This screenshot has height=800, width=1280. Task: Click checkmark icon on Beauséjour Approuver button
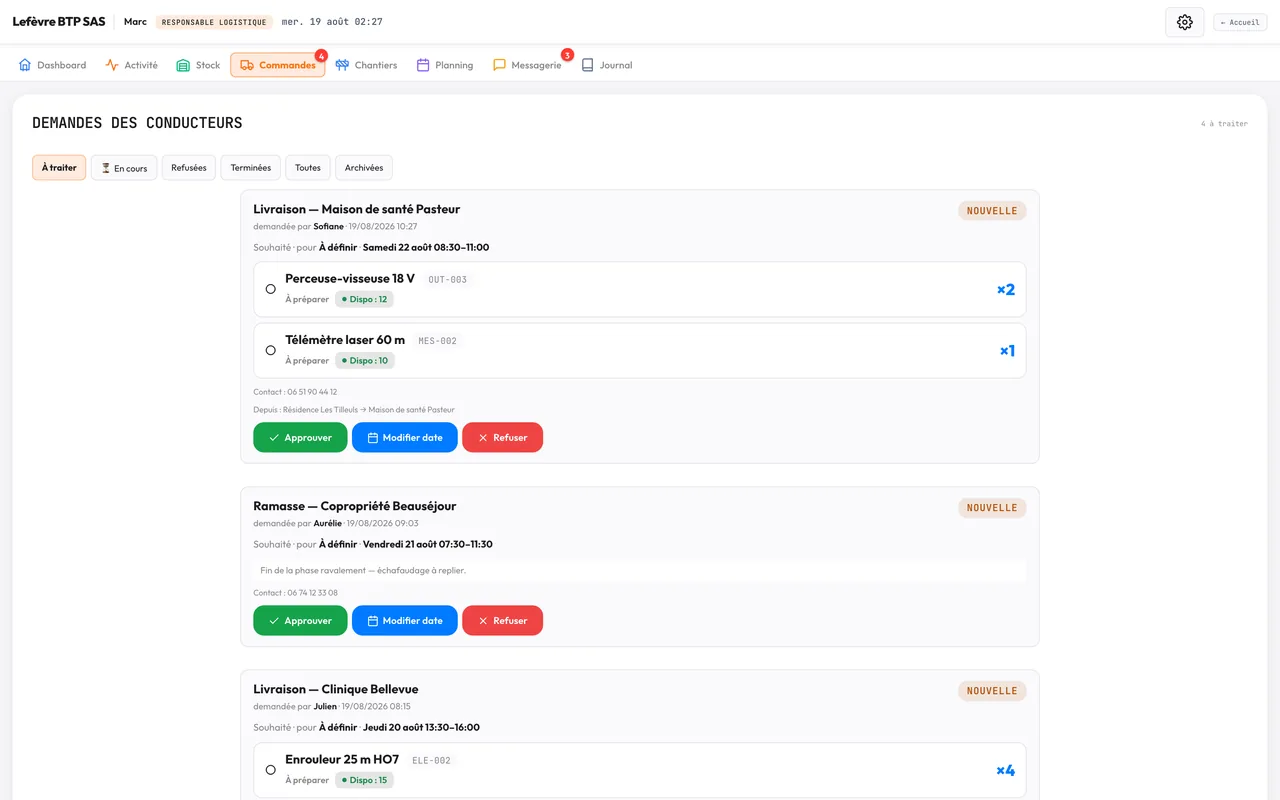(x=274, y=621)
